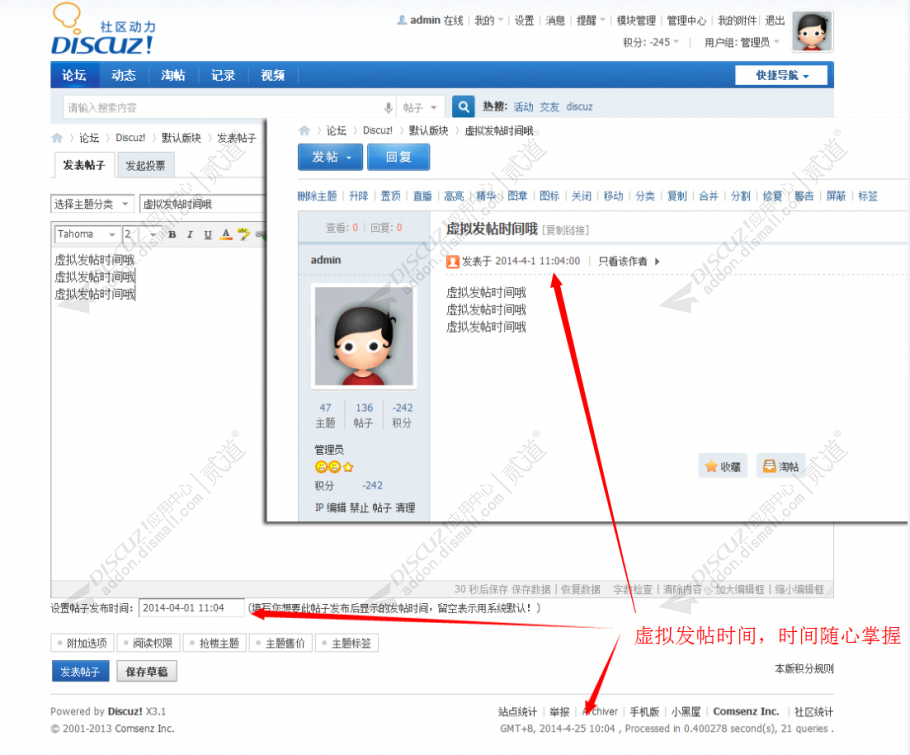Click the 置顶 moderation link
Viewport: 910px width, 755px height.
tap(391, 196)
